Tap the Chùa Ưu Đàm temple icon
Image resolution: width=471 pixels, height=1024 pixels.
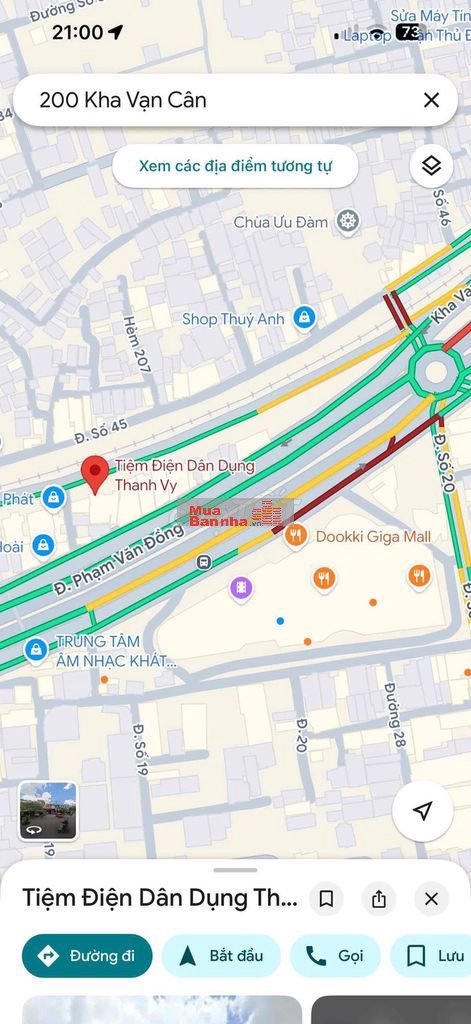(348, 221)
